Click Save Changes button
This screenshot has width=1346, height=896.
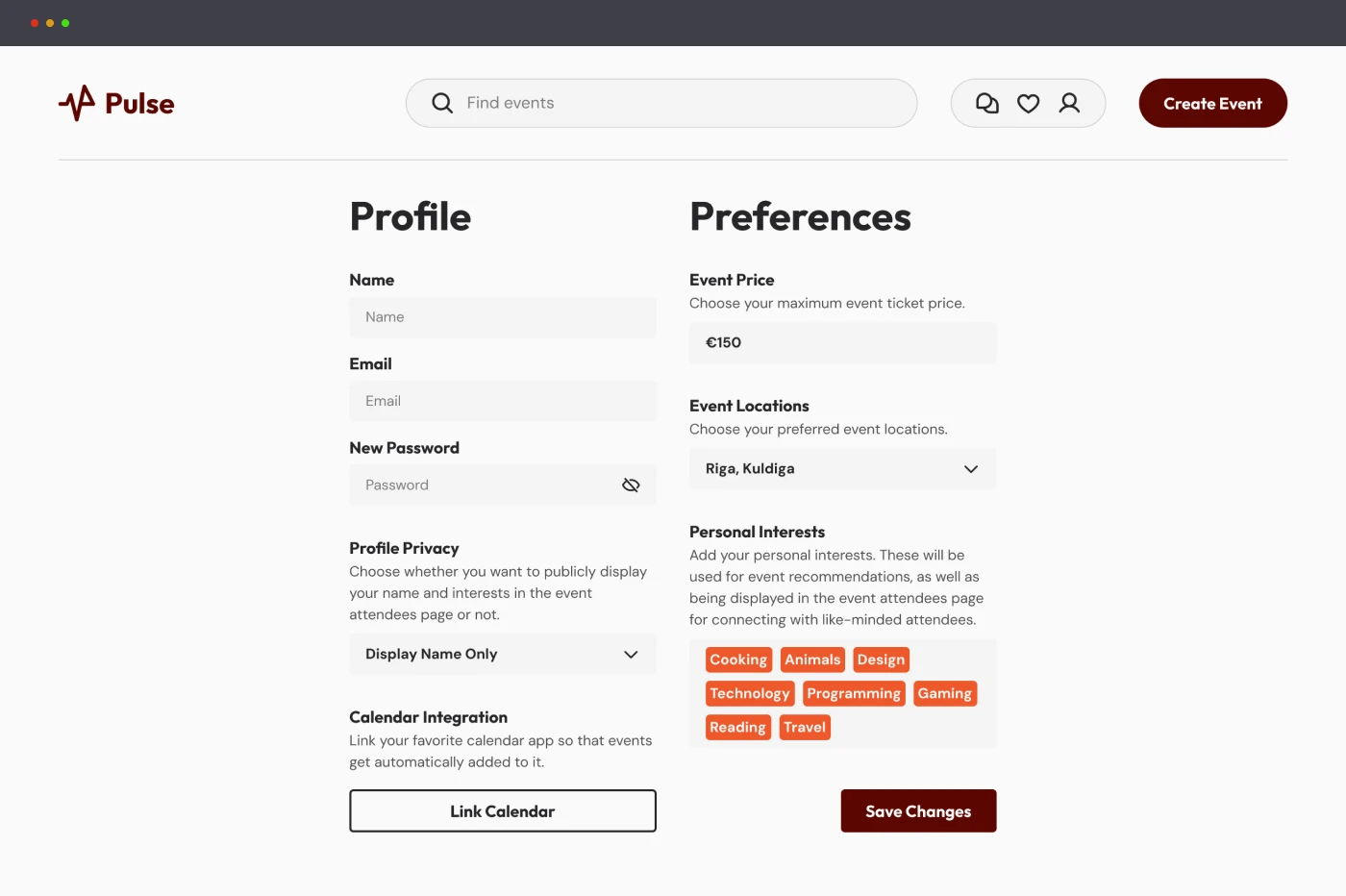pyautogui.click(x=918, y=811)
